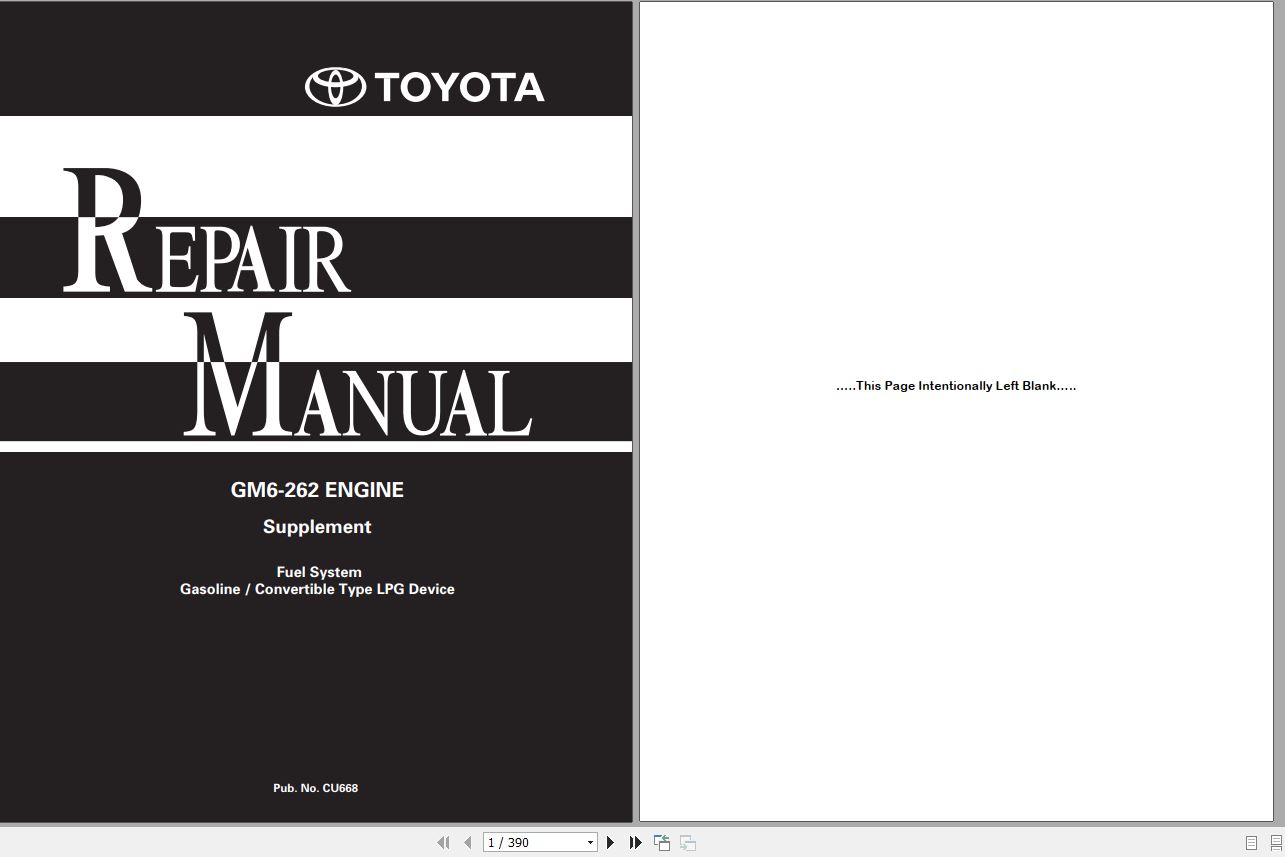
Task: Switch to continuous page layout view
Action: click(1276, 843)
